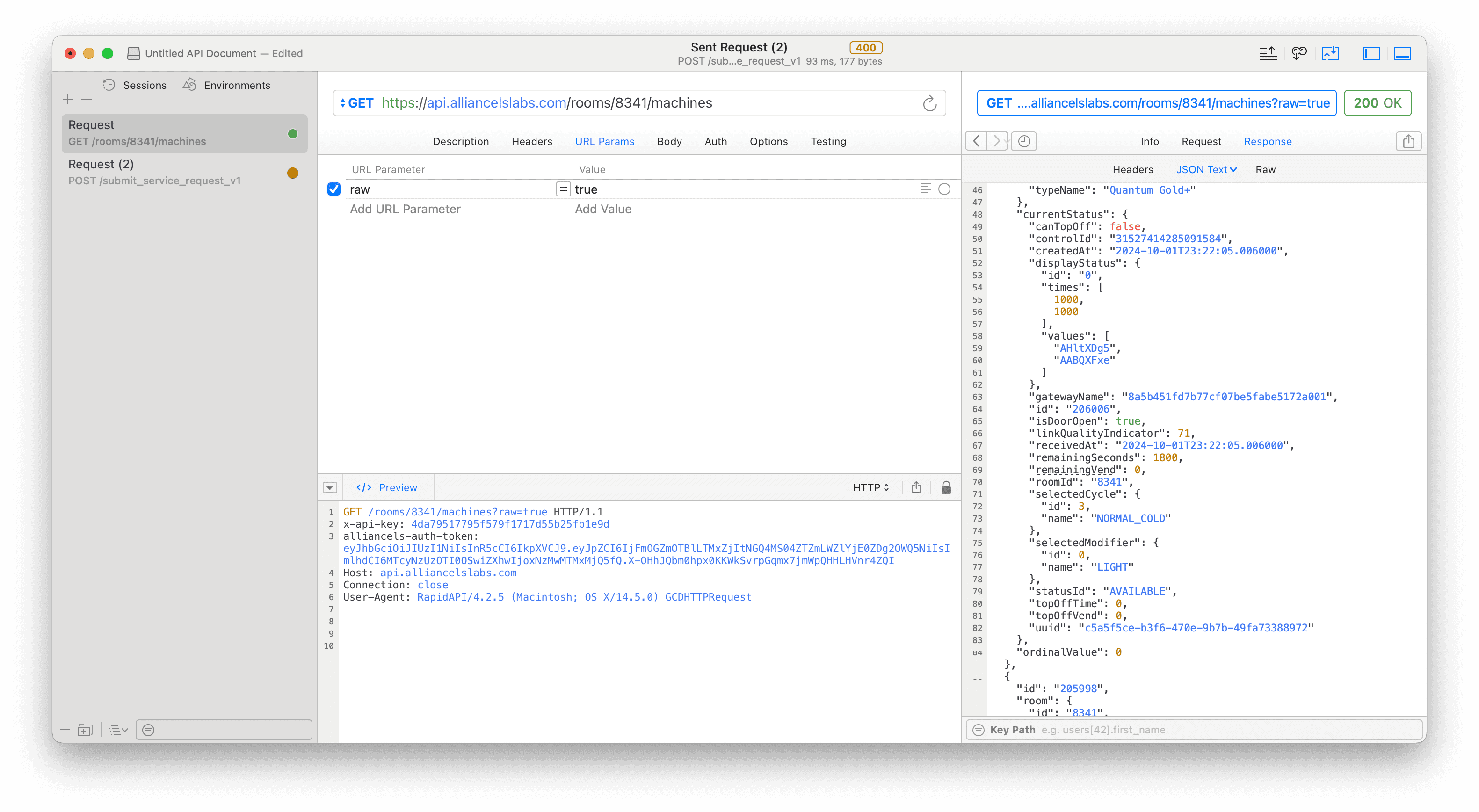Screen dimensions: 1479x812
Task: Open the Auth tab
Action: click(715, 141)
